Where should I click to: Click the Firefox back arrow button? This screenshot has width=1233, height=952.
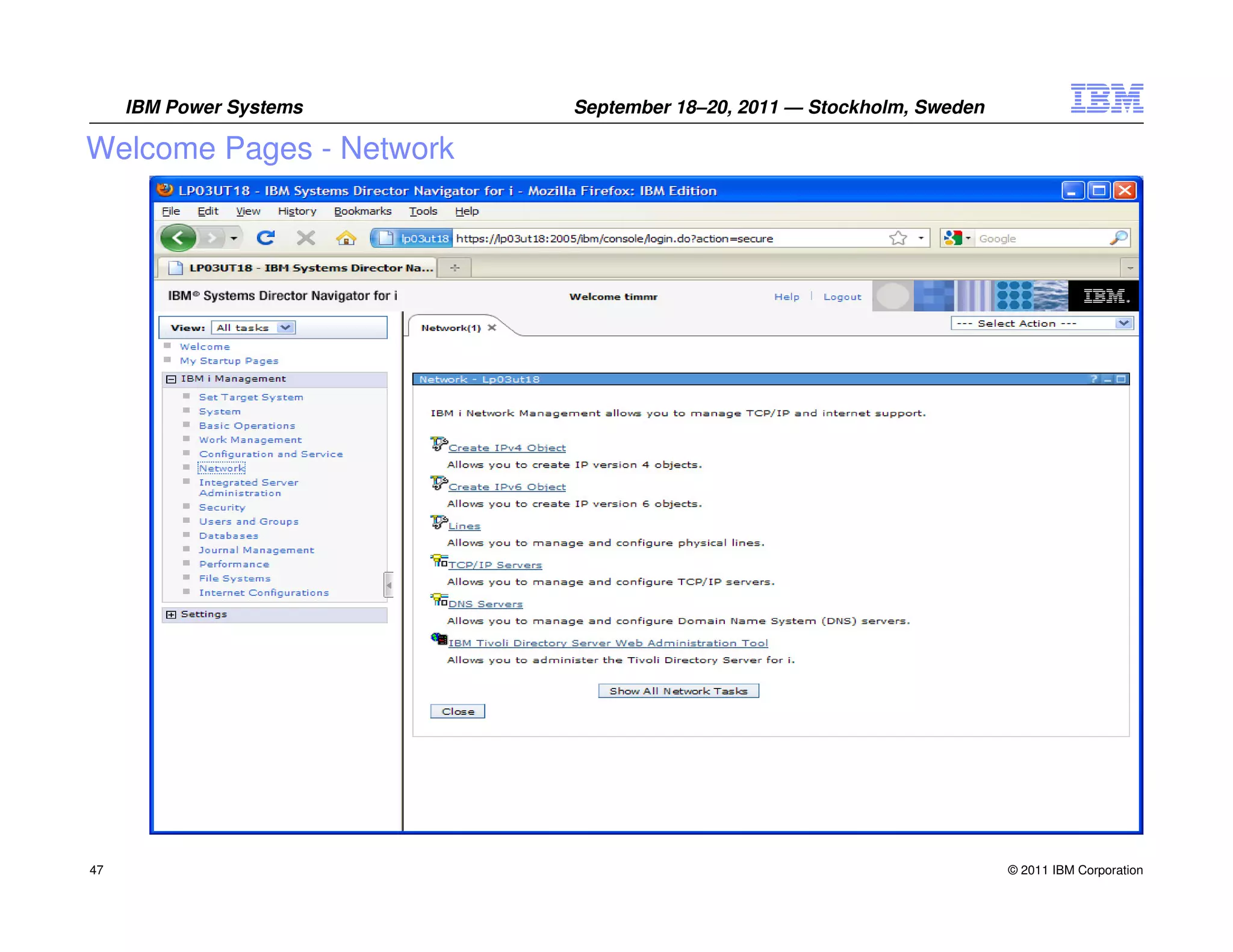178,238
